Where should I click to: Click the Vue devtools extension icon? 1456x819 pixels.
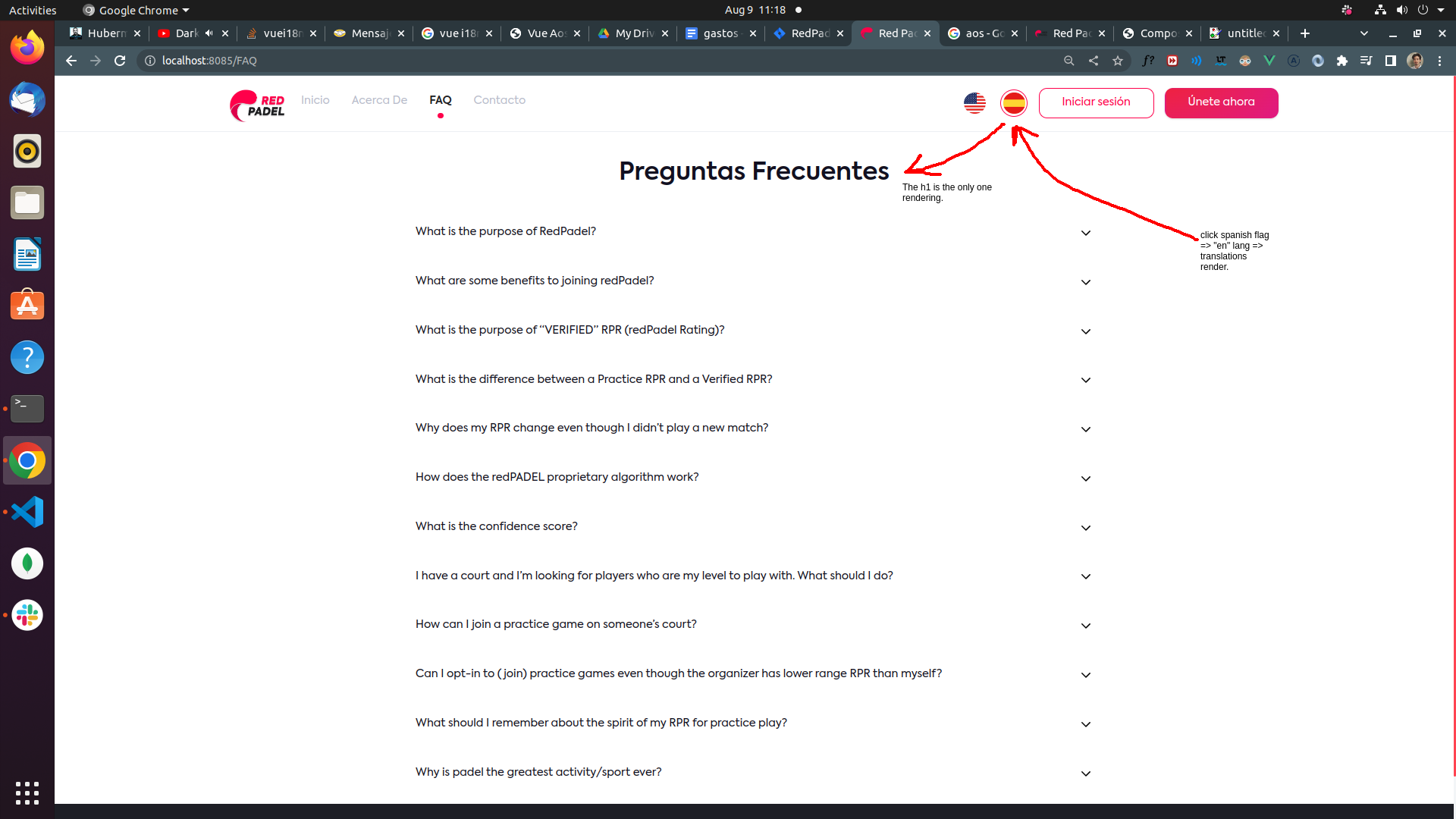coord(1269,61)
